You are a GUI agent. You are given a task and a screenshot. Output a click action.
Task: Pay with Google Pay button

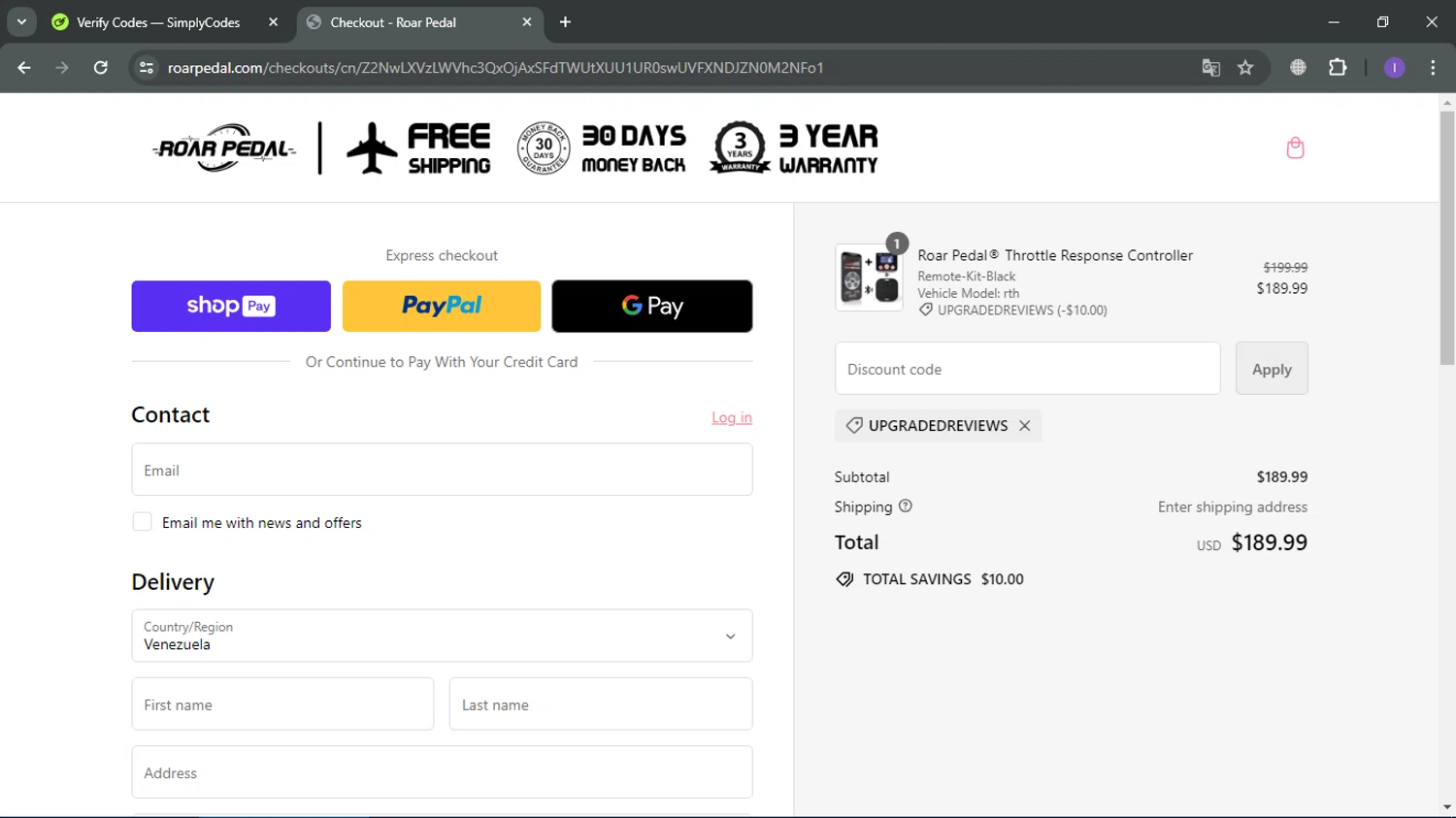click(652, 306)
